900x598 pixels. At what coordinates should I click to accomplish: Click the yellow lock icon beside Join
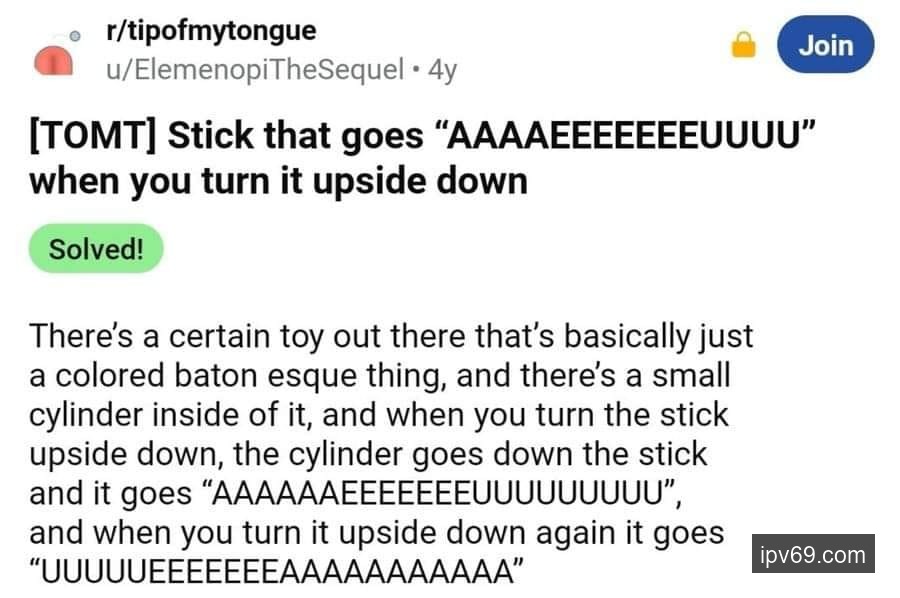(x=742, y=46)
